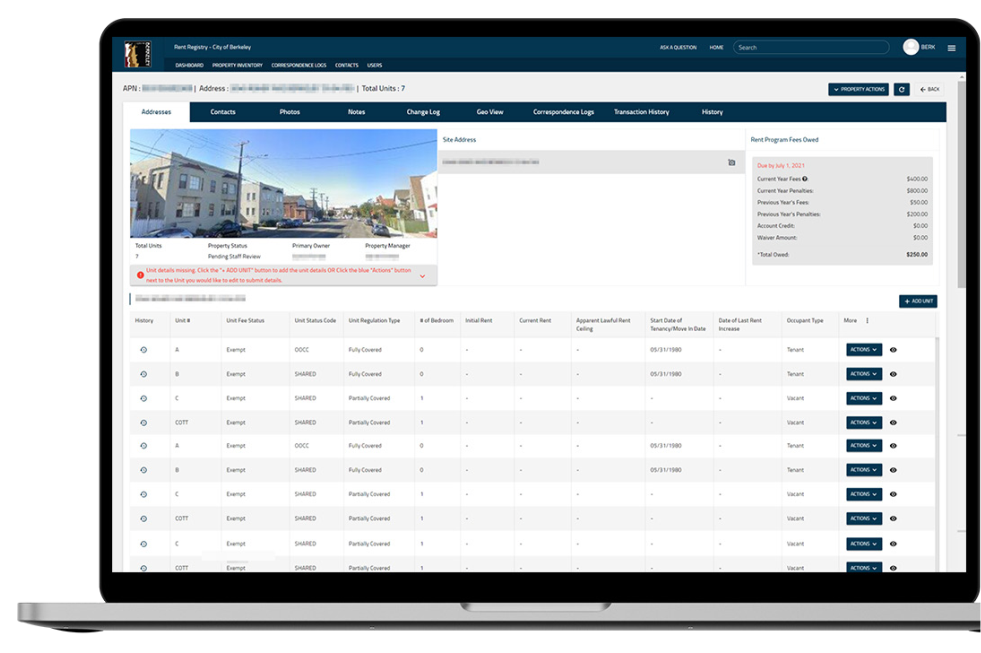The height and width of the screenshot is (653, 981).
Task: Click the Search input field
Action: [811, 47]
